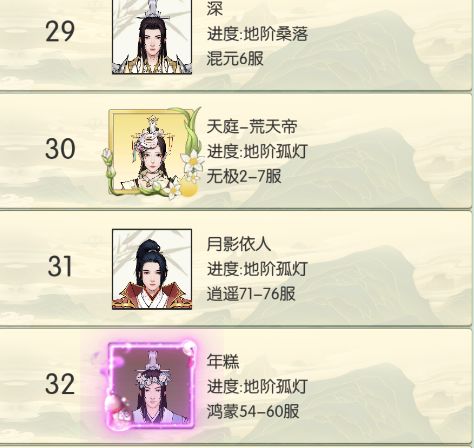Click 逍遥71-76服 server label
The image size is (474, 448).
(251, 294)
